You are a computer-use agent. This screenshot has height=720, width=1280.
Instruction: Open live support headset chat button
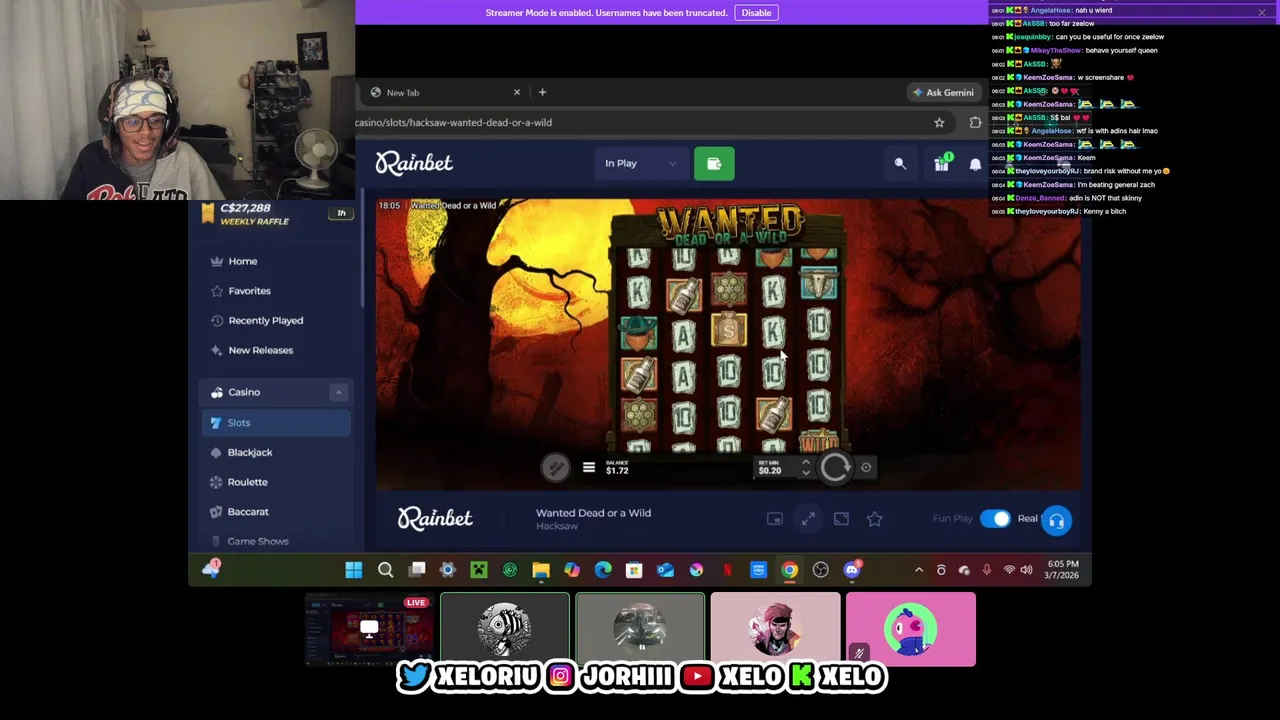[1056, 520]
